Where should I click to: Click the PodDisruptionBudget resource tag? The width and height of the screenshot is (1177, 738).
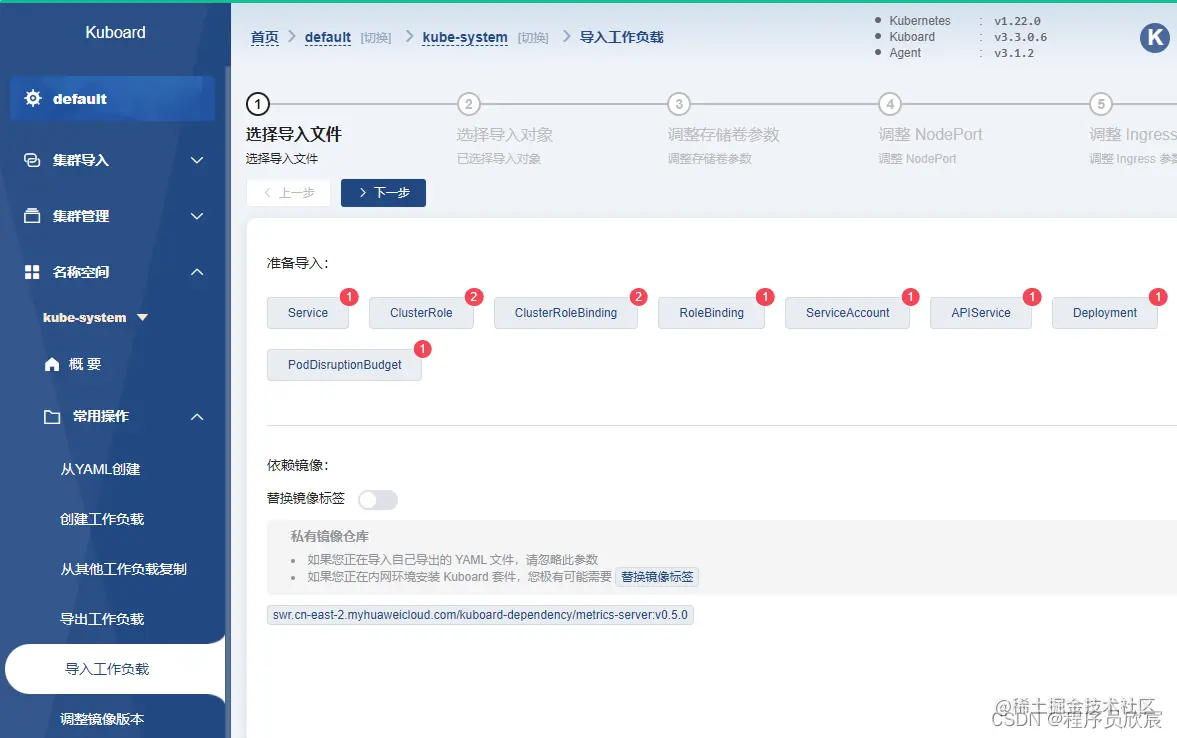click(345, 365)
